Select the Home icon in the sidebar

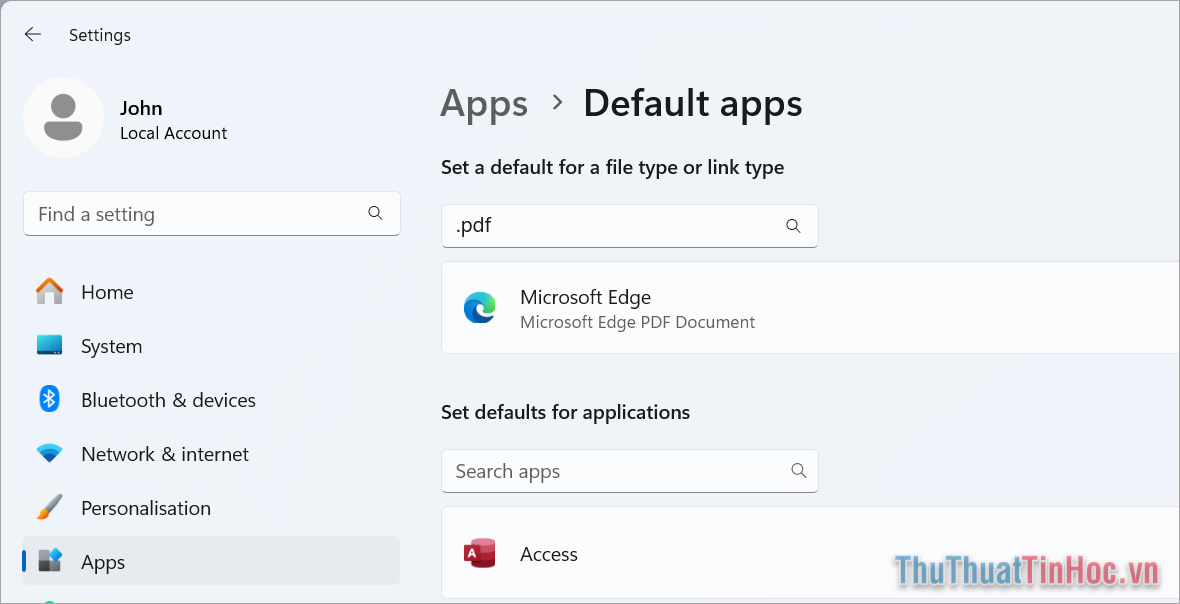tap(49, 292)
